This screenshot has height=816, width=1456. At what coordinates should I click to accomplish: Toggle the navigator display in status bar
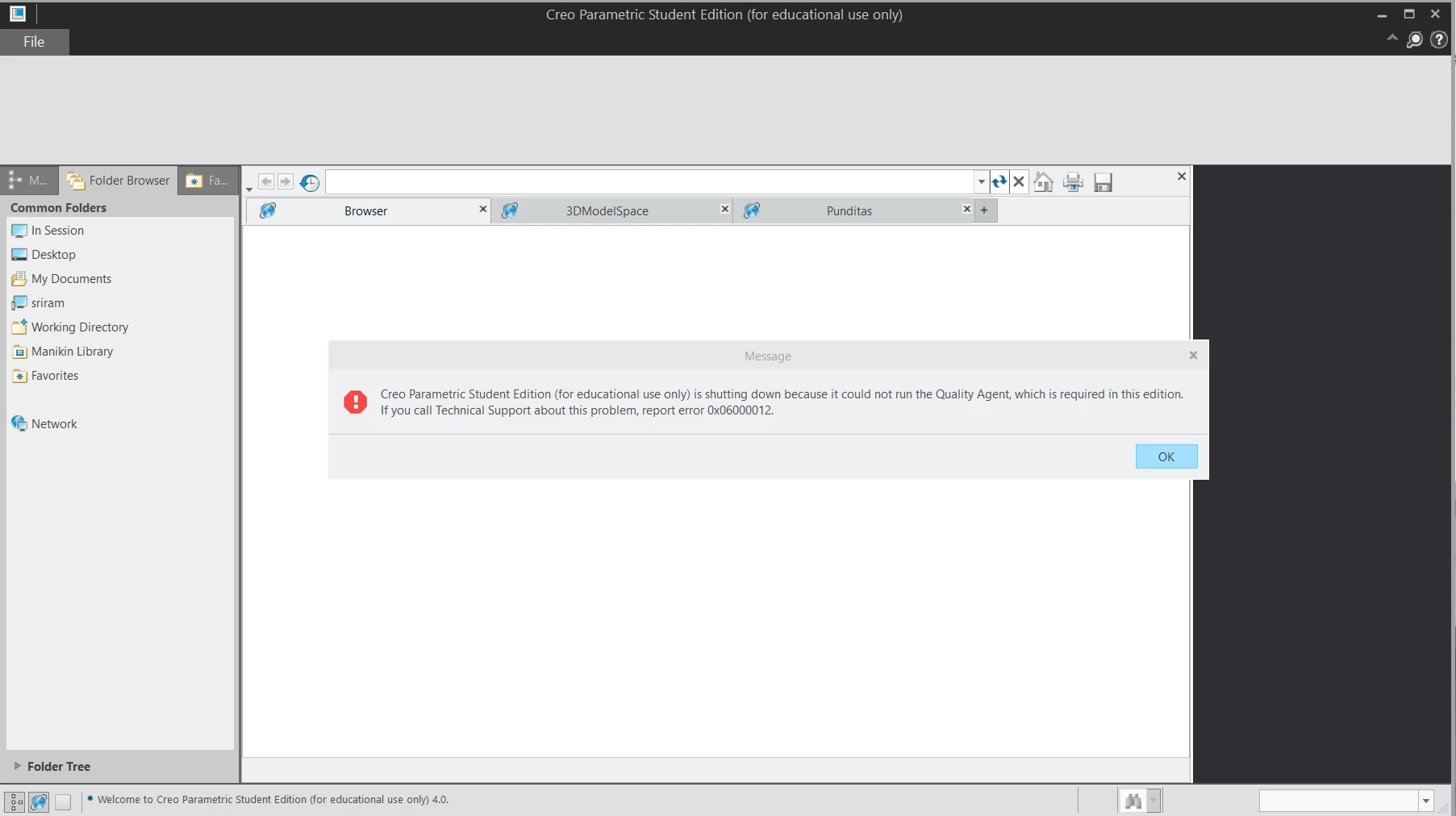click(x=15, y=801)
